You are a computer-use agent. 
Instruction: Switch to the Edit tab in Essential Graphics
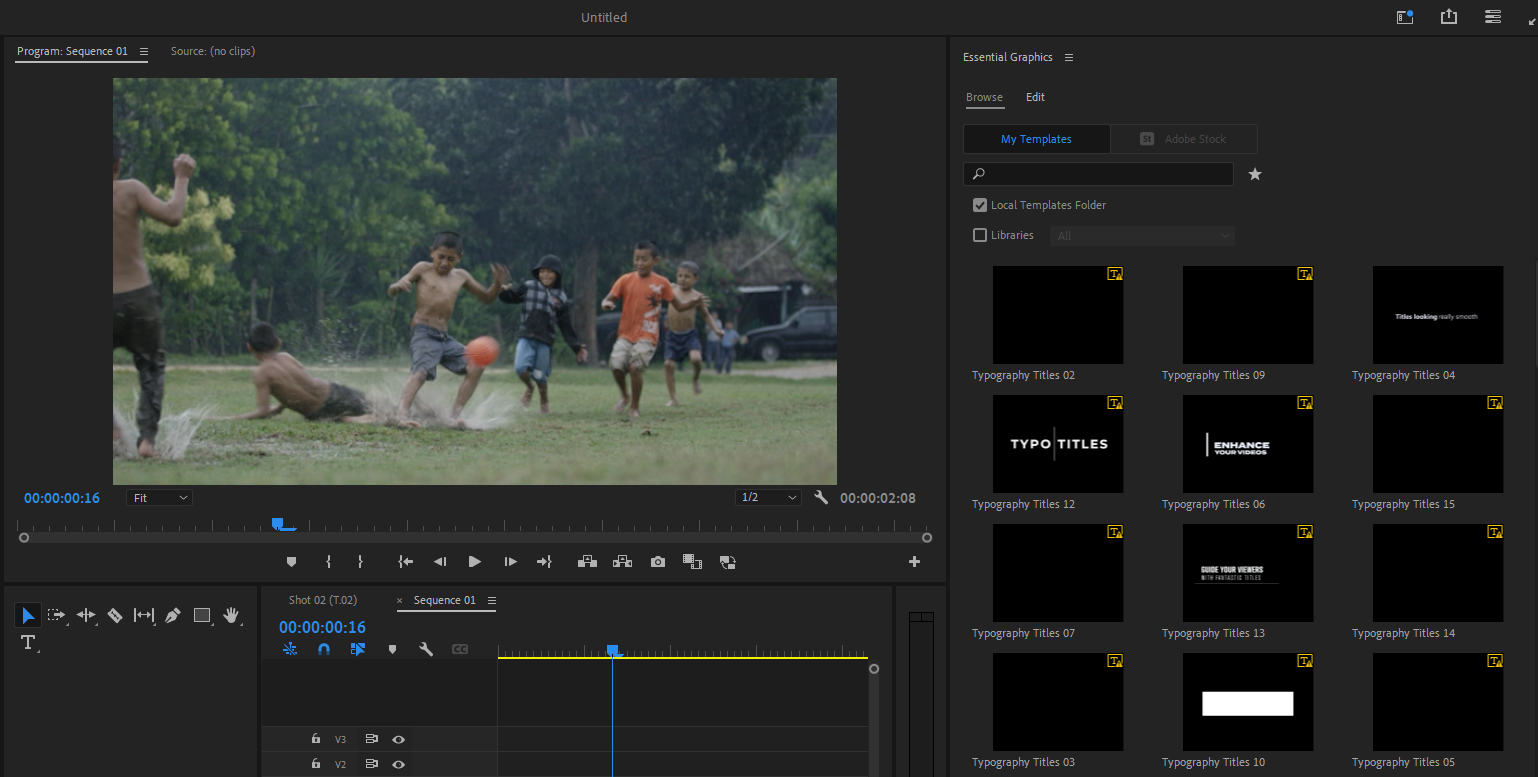(x=1035, y=97)
